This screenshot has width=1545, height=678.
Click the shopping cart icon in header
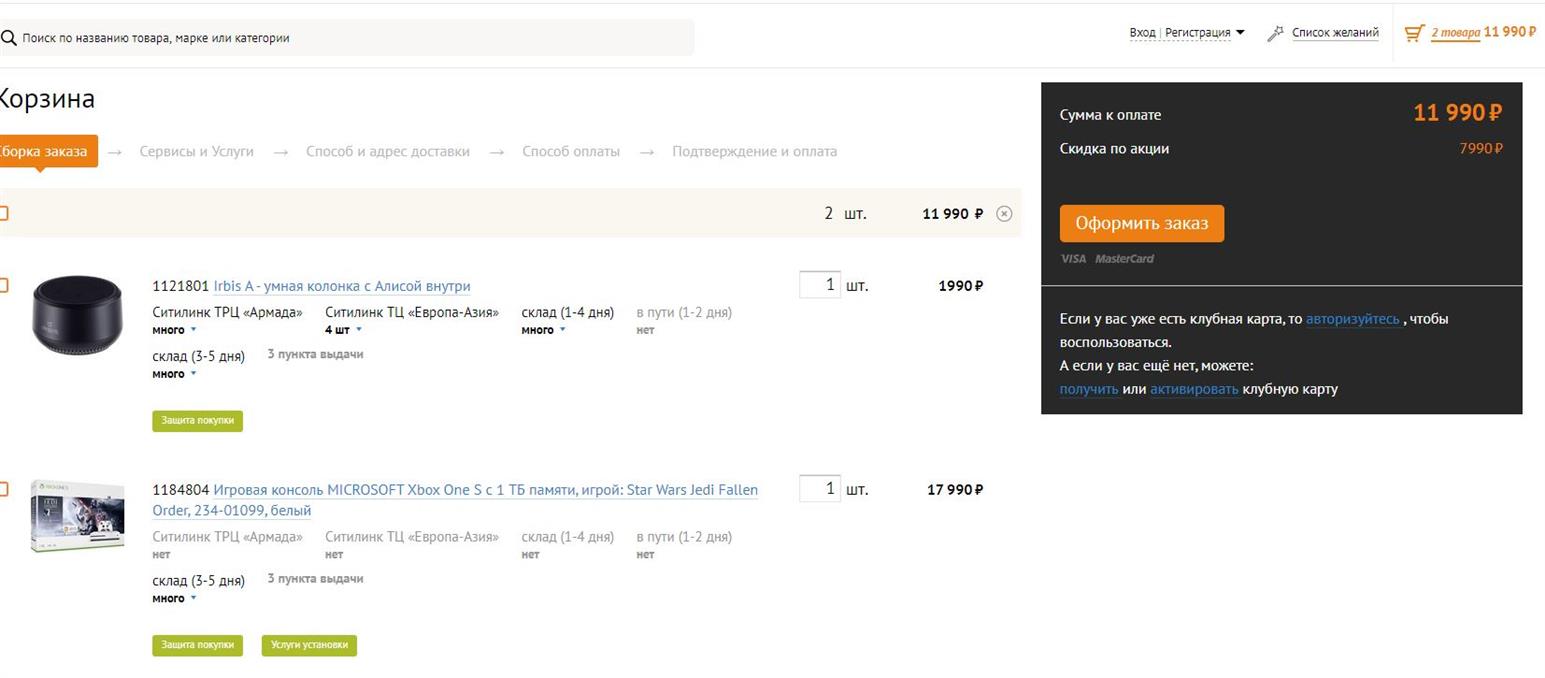(x=1413, y=33)
